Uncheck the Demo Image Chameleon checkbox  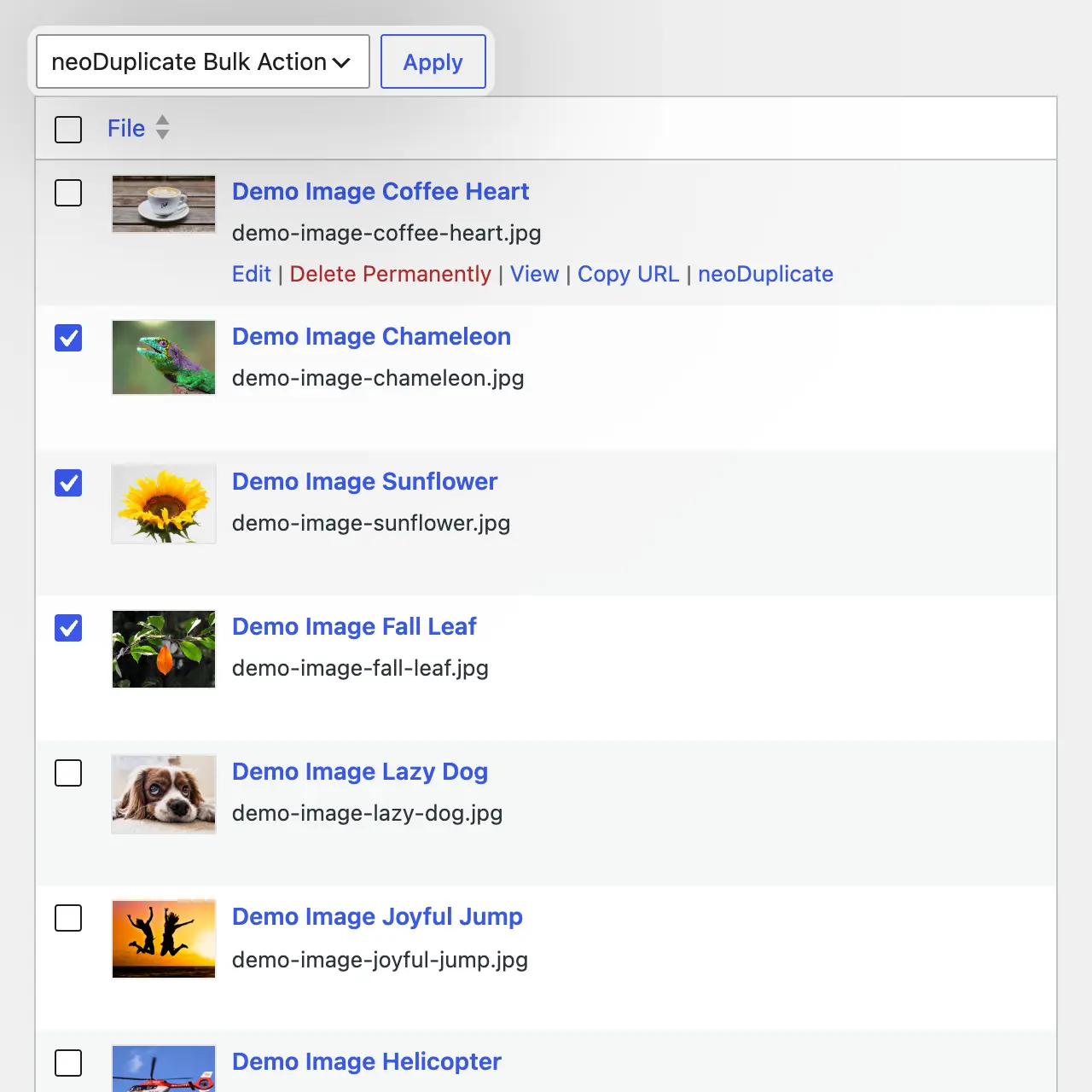[68, 338]
